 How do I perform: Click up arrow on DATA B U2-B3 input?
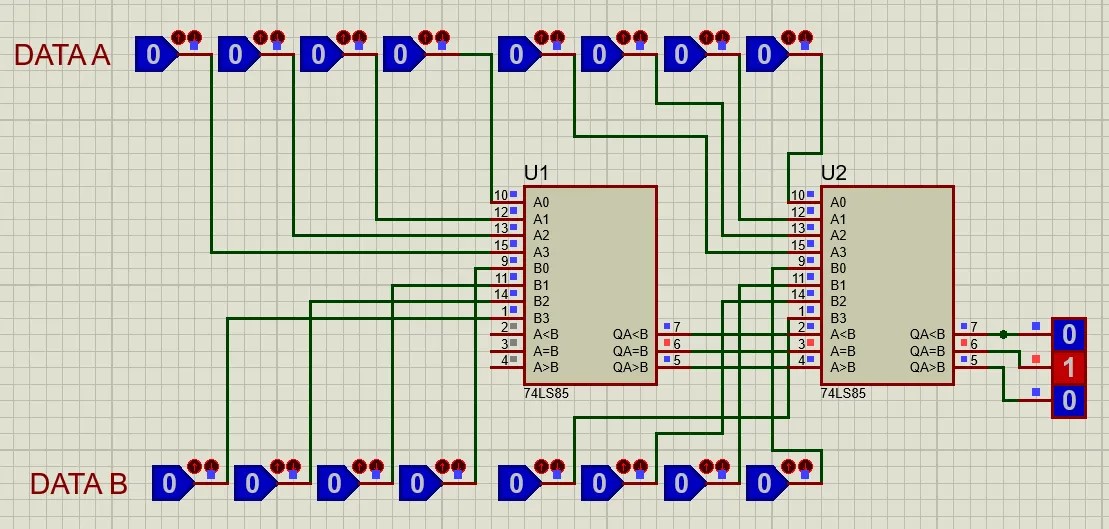pyautogui.click(x=542, y=466)
